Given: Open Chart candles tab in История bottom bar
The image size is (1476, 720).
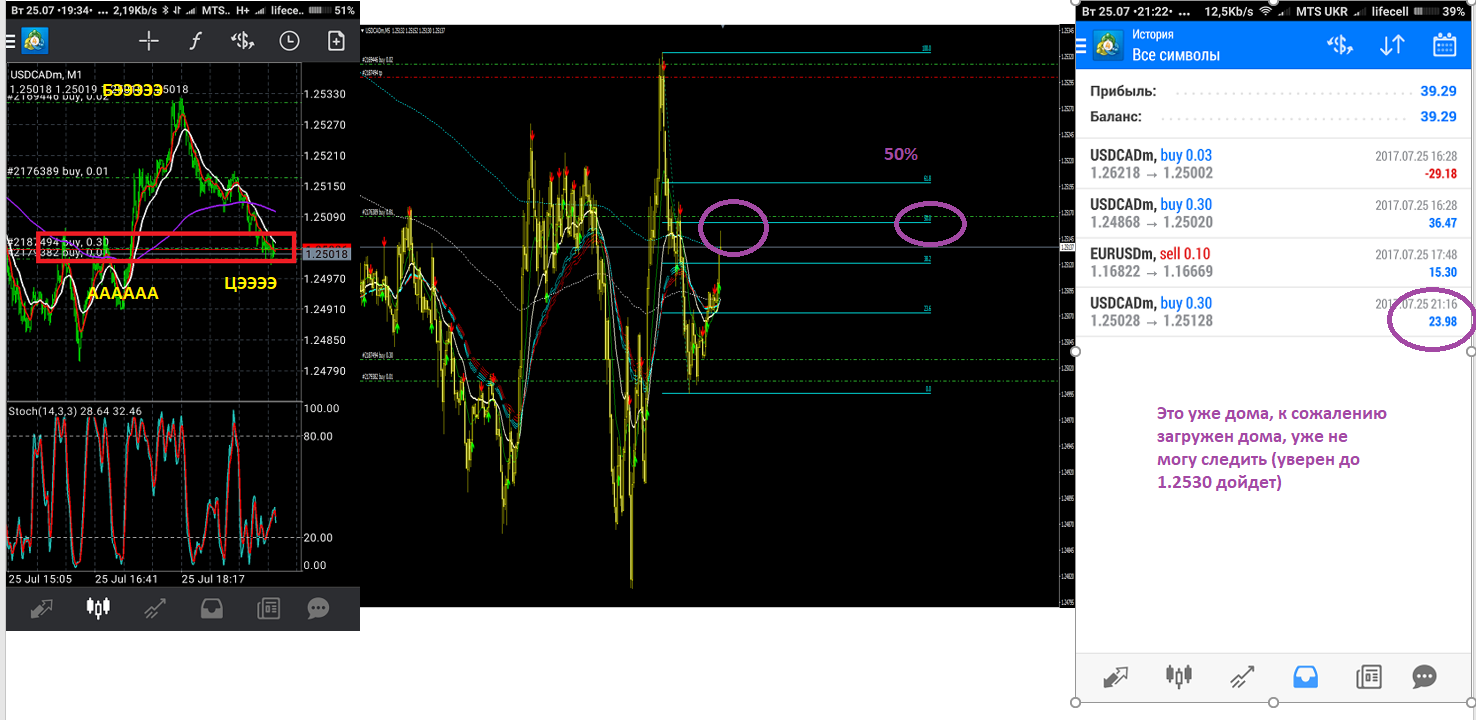Looking at the screenshot, I should click(1179, 677).
